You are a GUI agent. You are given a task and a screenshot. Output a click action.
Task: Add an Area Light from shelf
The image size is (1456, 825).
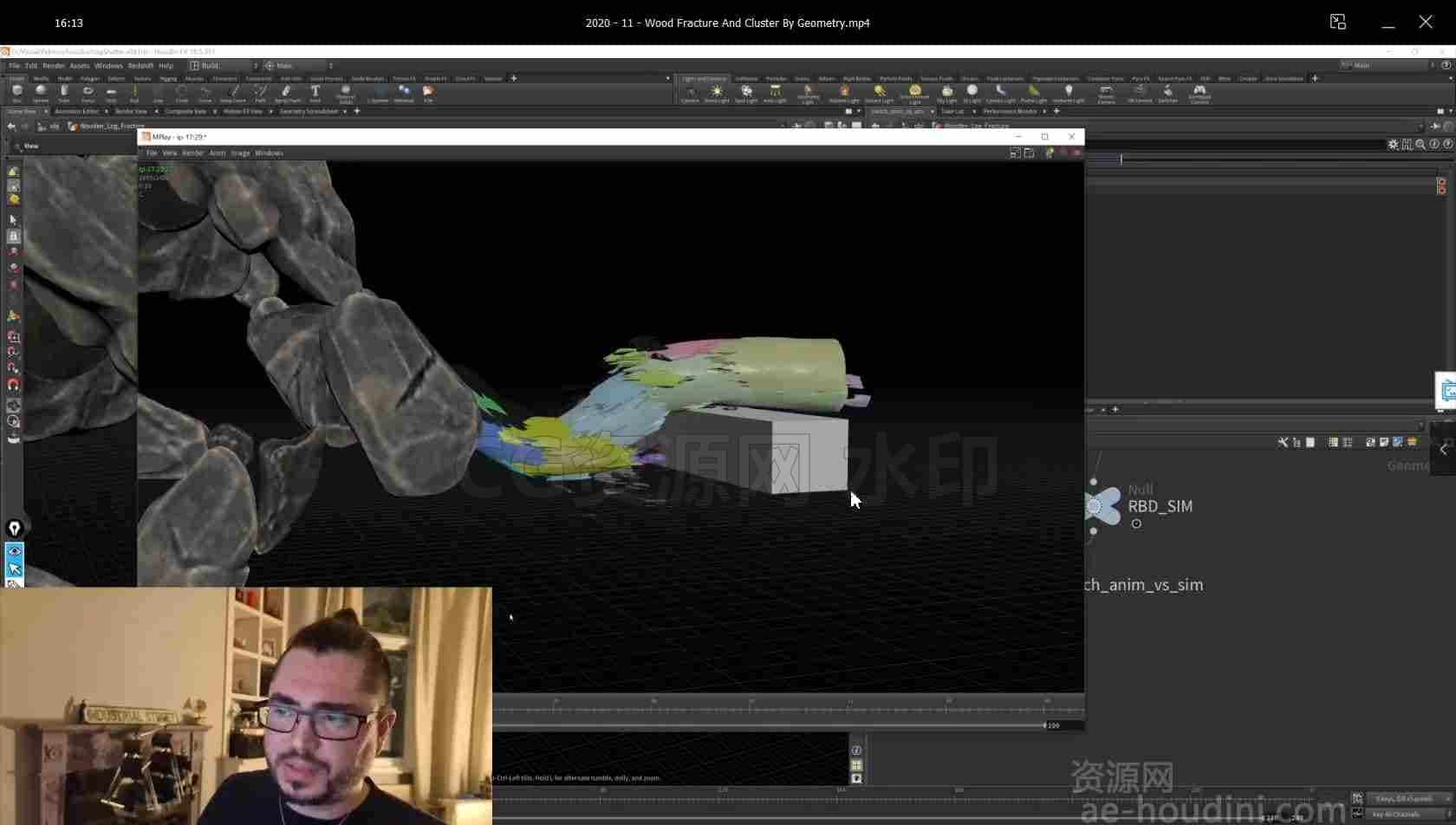point(775,94)
